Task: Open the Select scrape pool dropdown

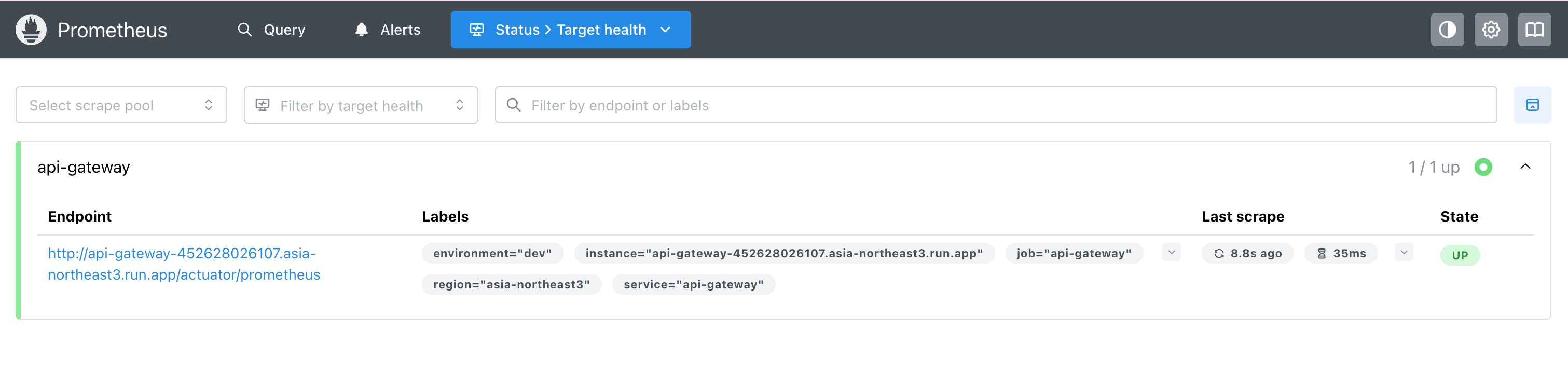Action: pyautogui.click(x=121, y=105)
